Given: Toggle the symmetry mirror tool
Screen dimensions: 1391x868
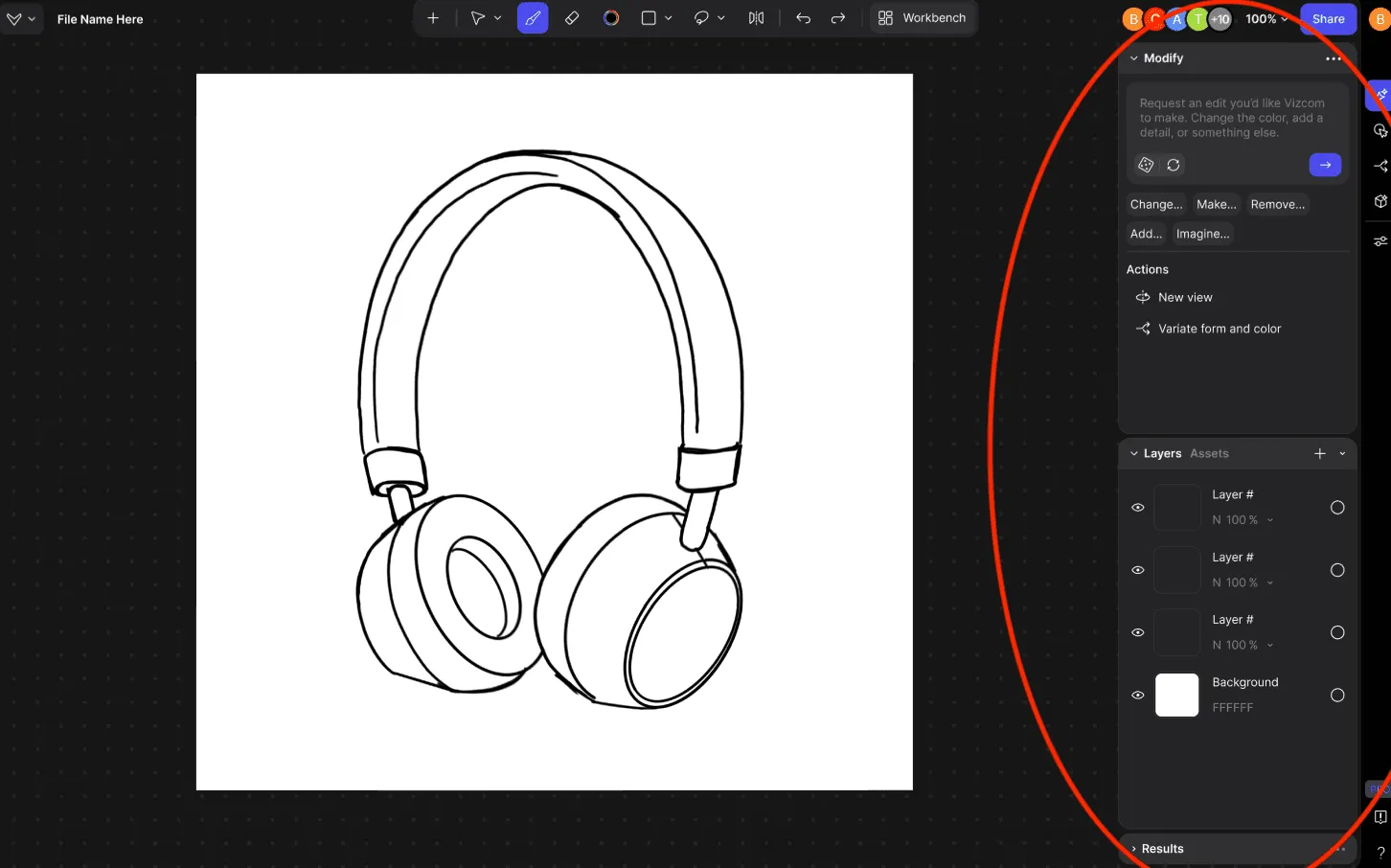Looking at the screenshot, I should coord(756,18).
